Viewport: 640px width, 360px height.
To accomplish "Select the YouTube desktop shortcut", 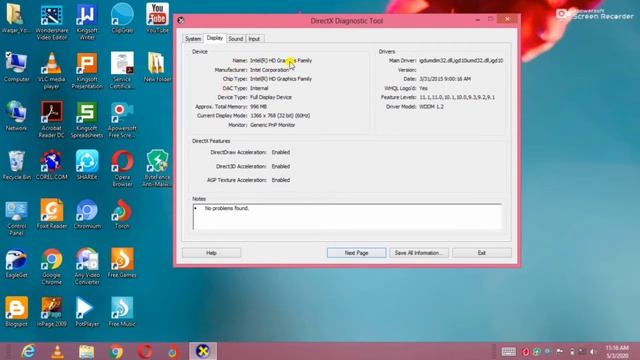I will point(157,18).
